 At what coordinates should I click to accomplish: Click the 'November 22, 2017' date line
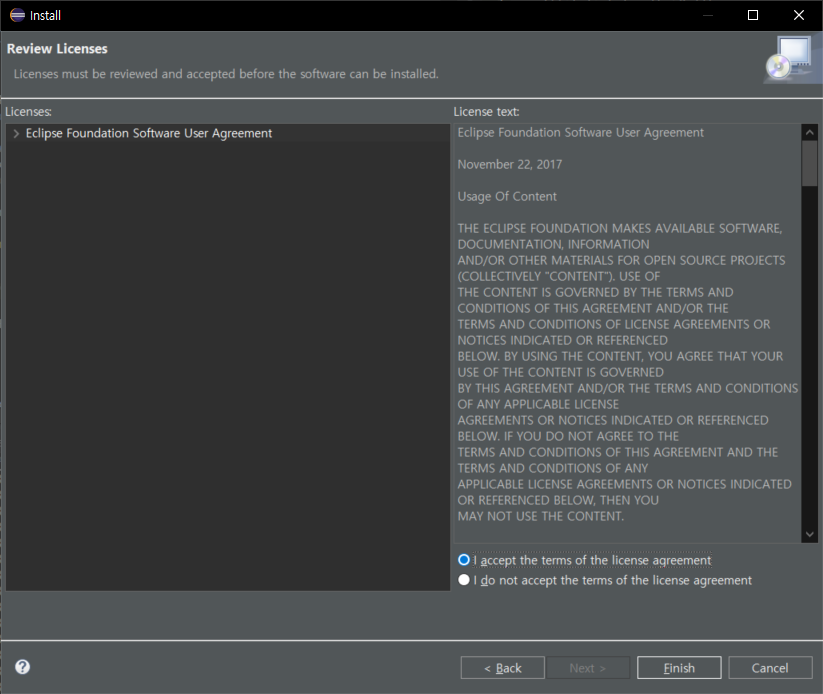(510, 164)
